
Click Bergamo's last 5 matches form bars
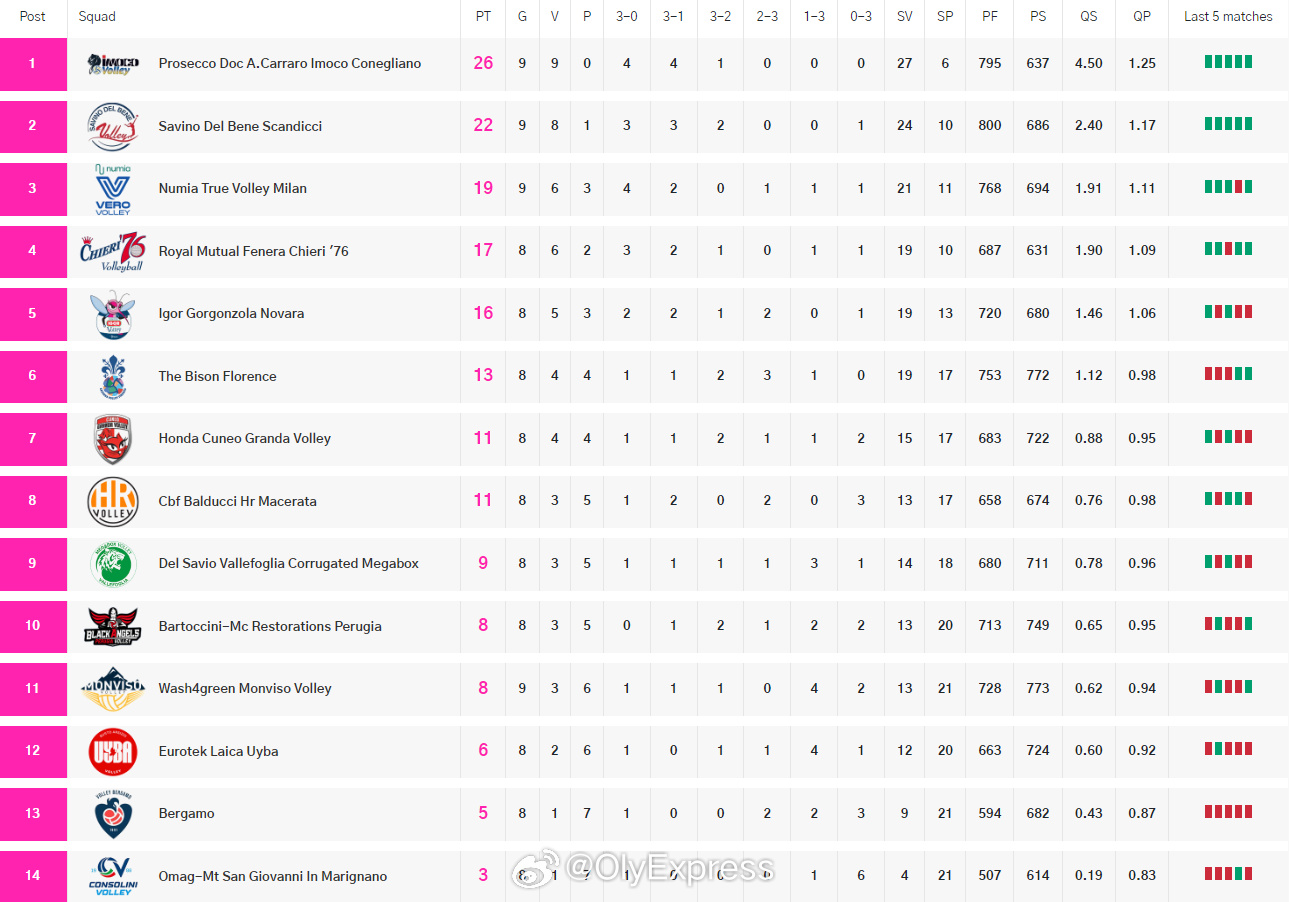point(1228,811)
